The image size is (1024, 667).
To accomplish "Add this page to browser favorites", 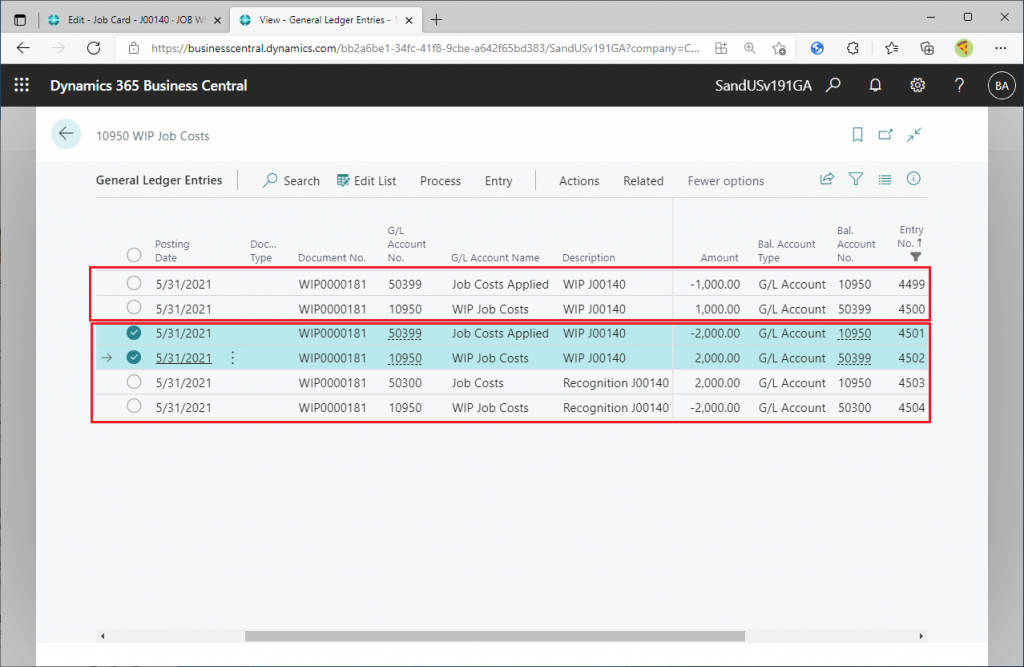I will click(x=778, y=48).
